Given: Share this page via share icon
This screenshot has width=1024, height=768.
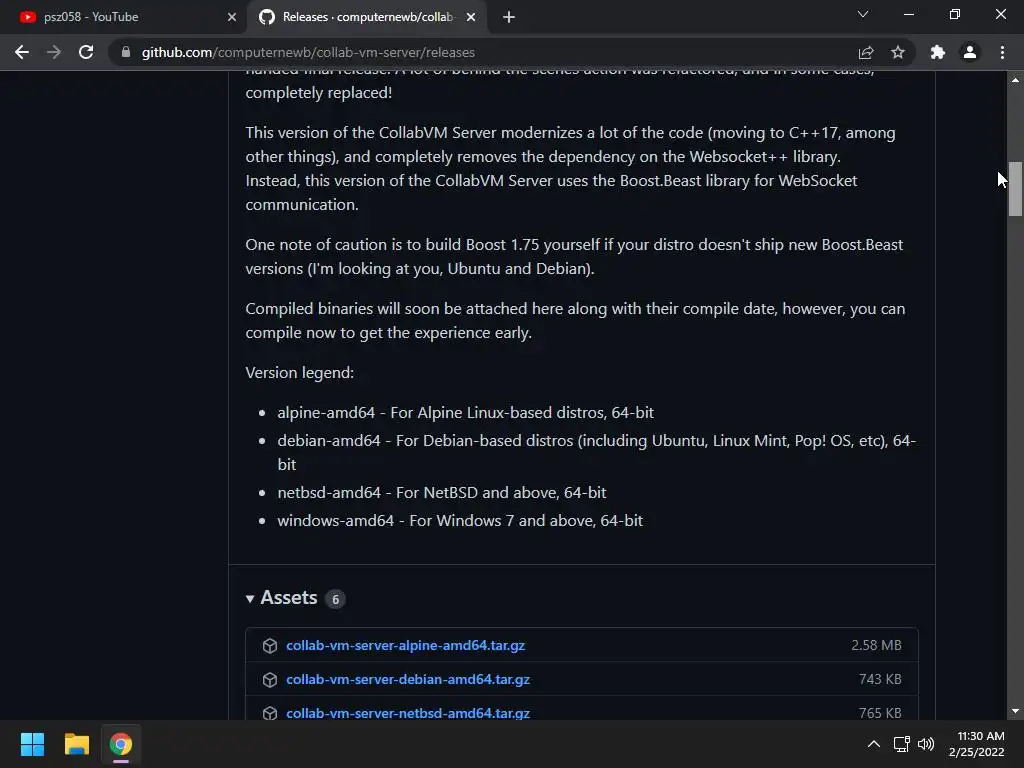Looking at the screenshot, I should pos(866,52).
